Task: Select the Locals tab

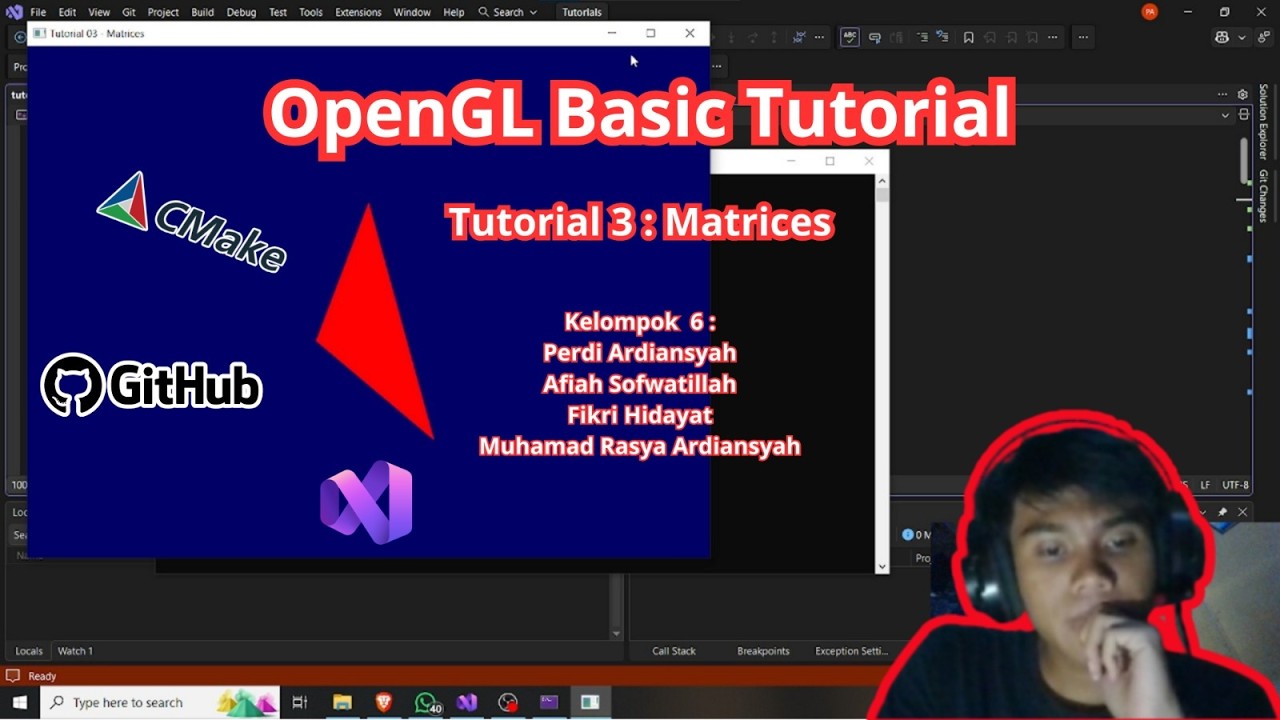Action: click(29, 651)
